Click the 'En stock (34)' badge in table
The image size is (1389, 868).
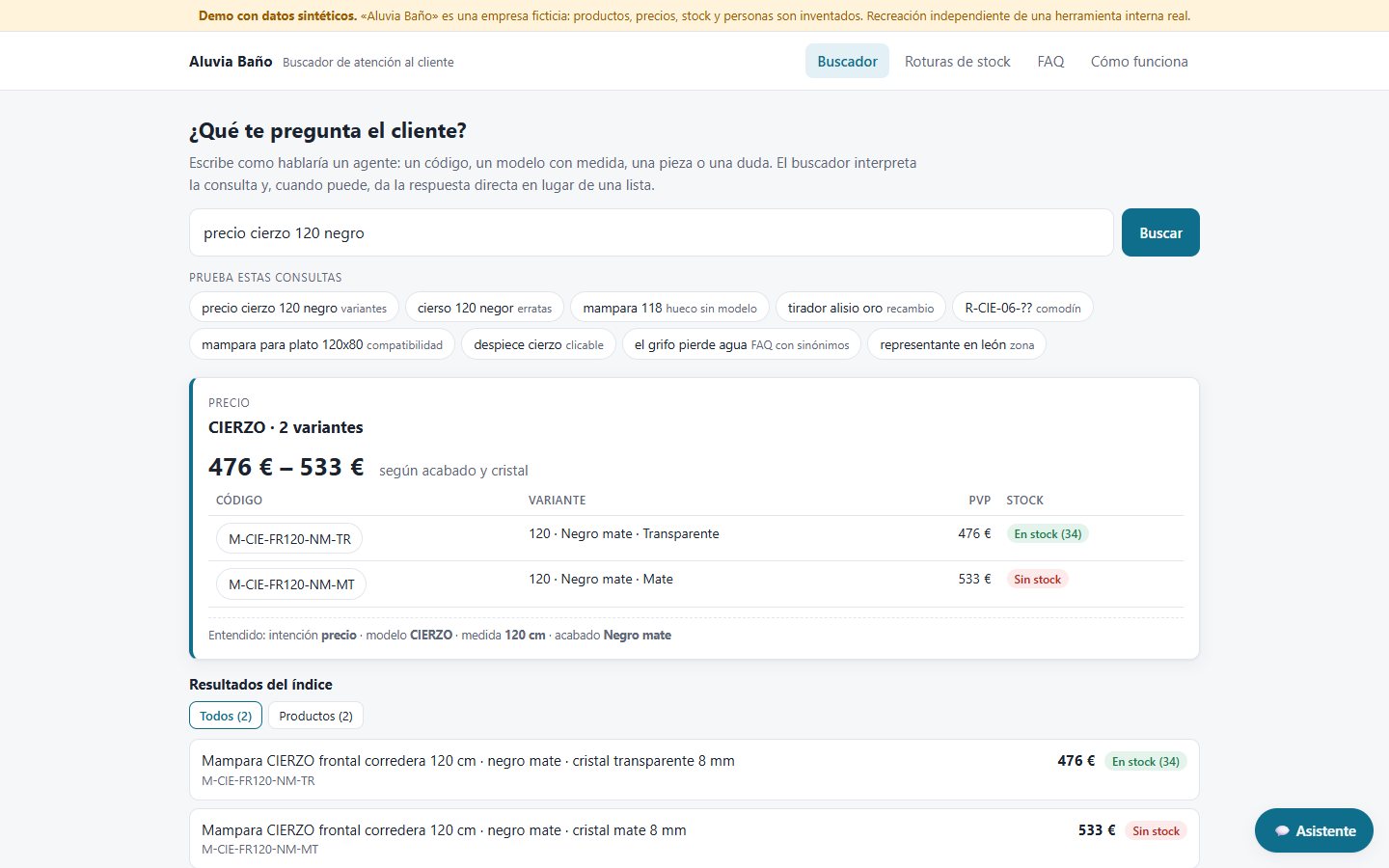(1048, 533)
